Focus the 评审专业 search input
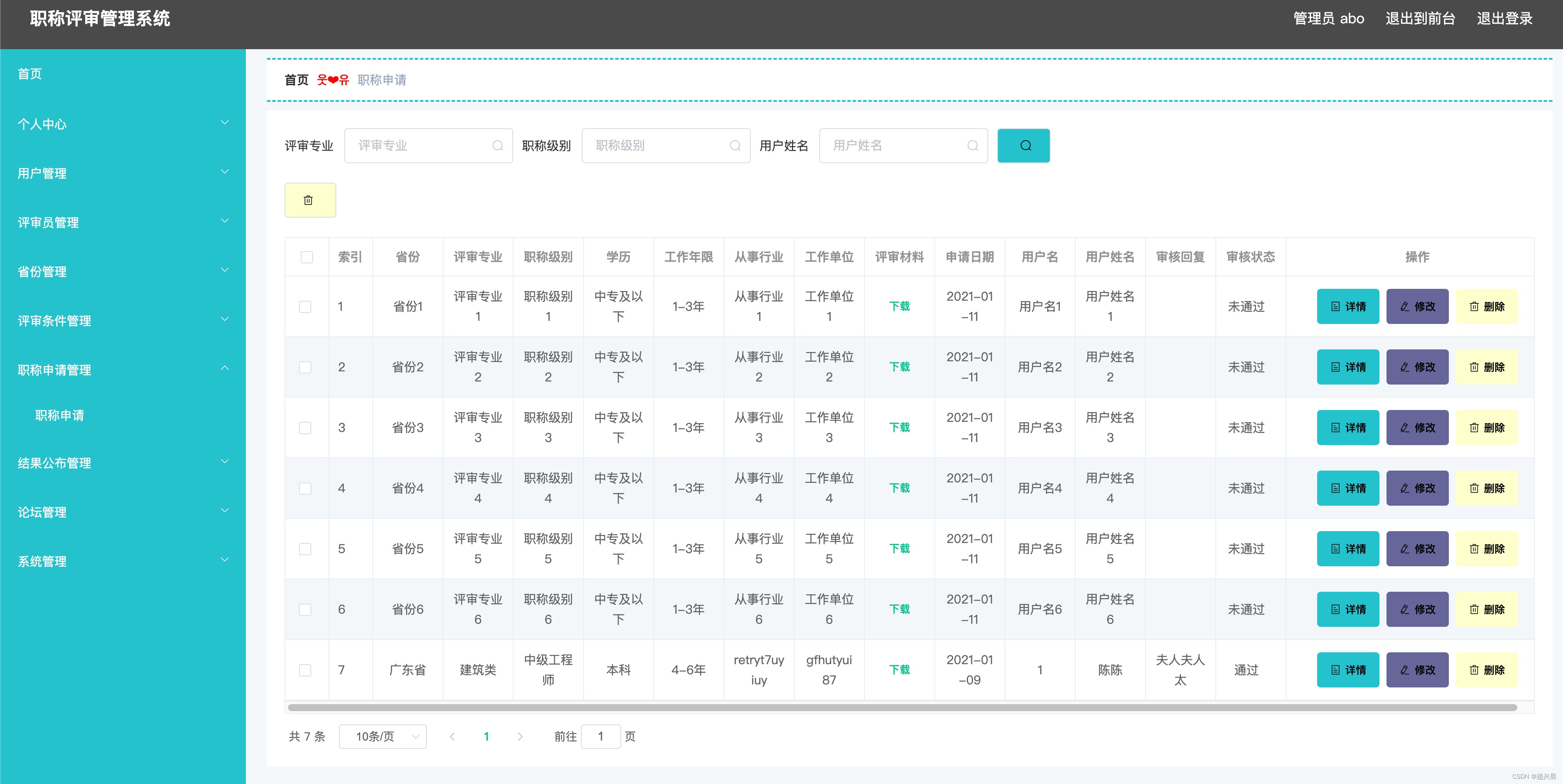Image resolution: width=1563 pixels, height=784 pixels. tap(429, 146)
